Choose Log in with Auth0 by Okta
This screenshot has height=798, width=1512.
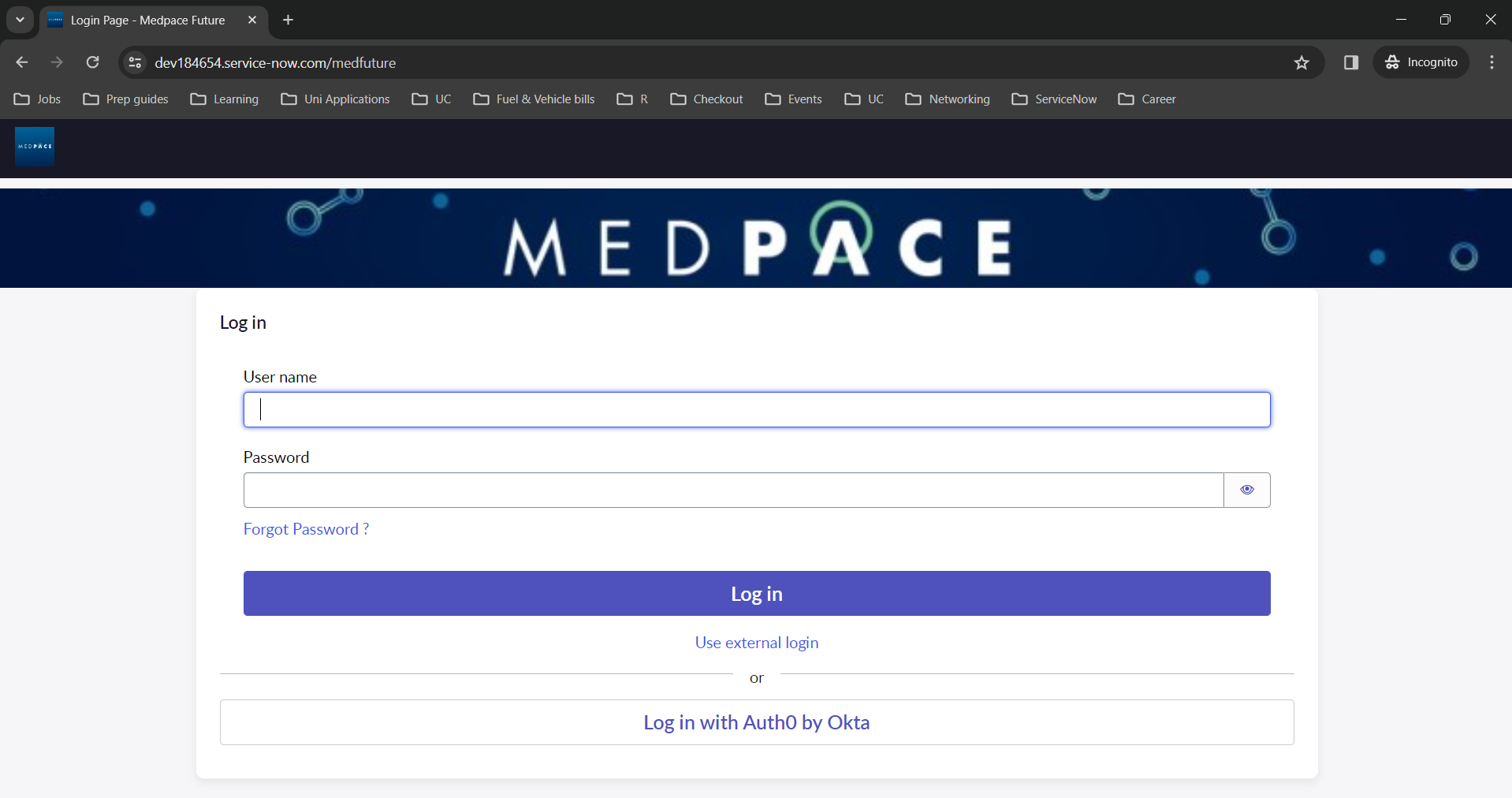point(757,722)
